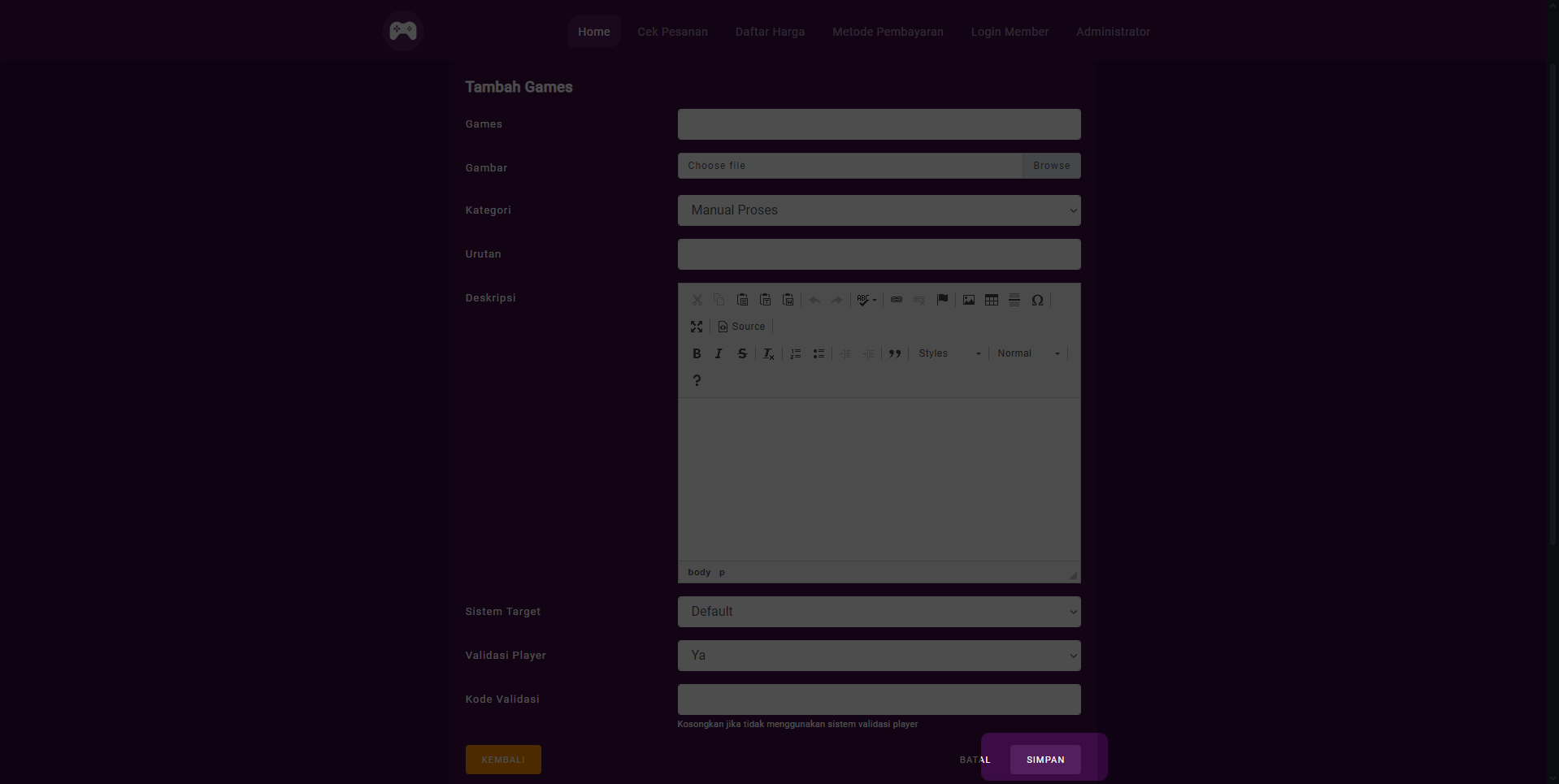Click the insert Link icon
The width and height of the screenshot is (1559, 784).
point(897,300)
